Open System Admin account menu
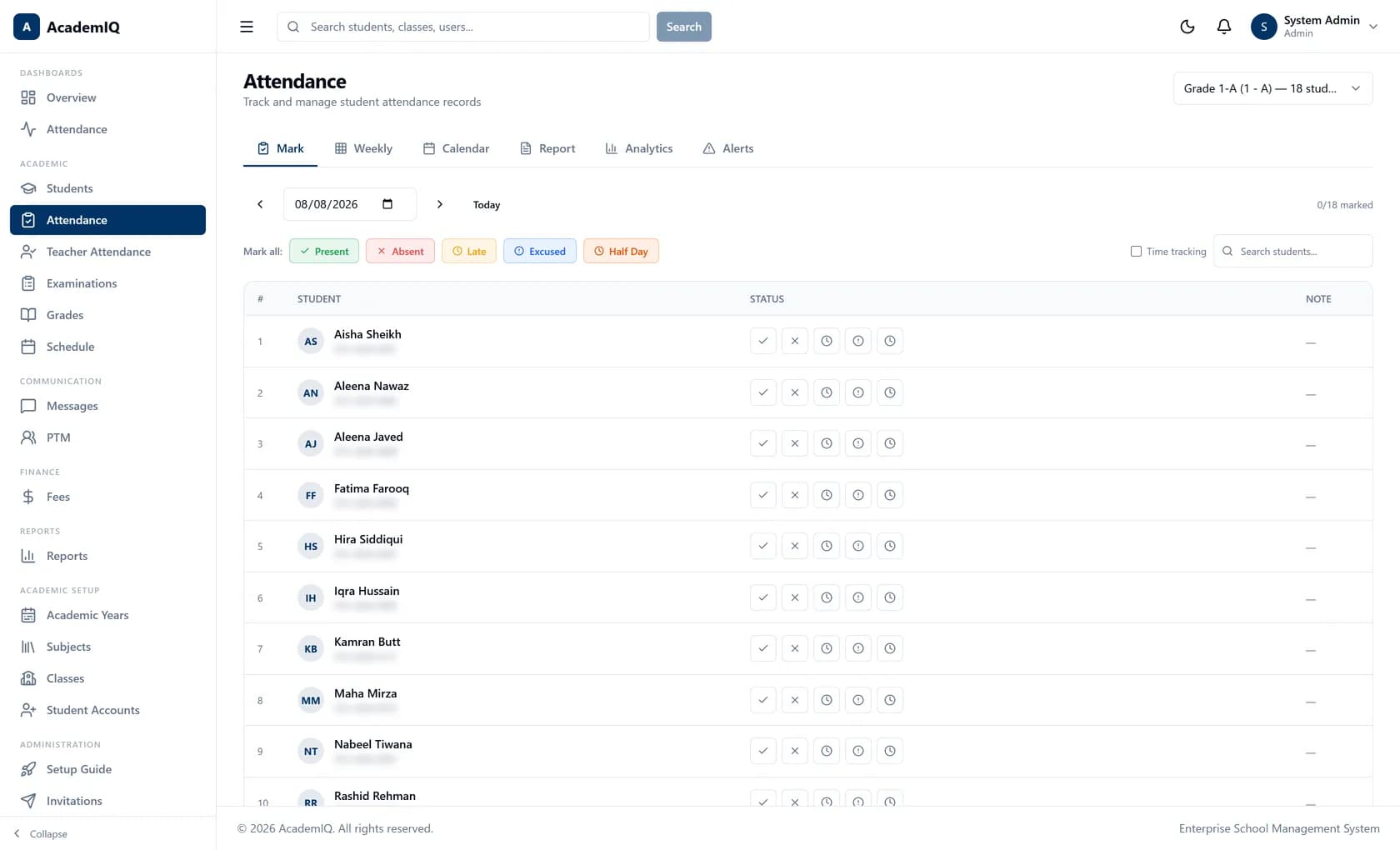Image resolution: width=1400 pixels, height=850 pixels. tap(1314, 27)
